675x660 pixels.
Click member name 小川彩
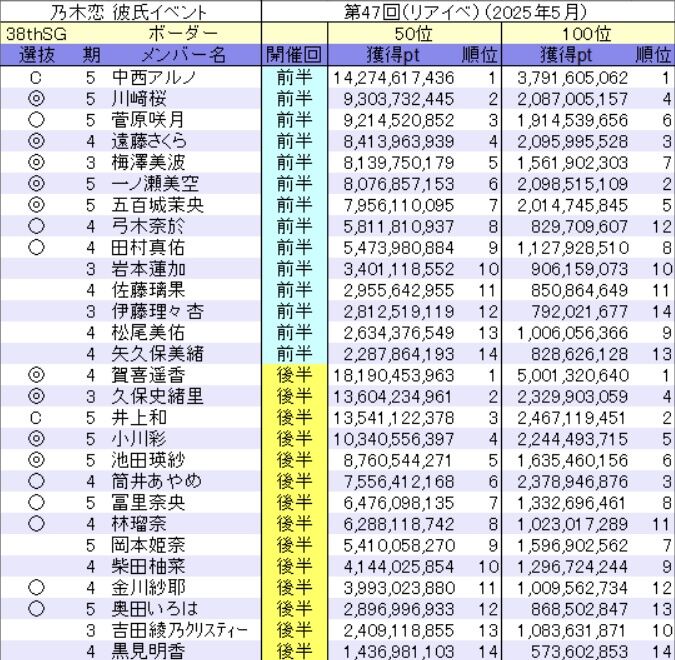pos(139,439)
